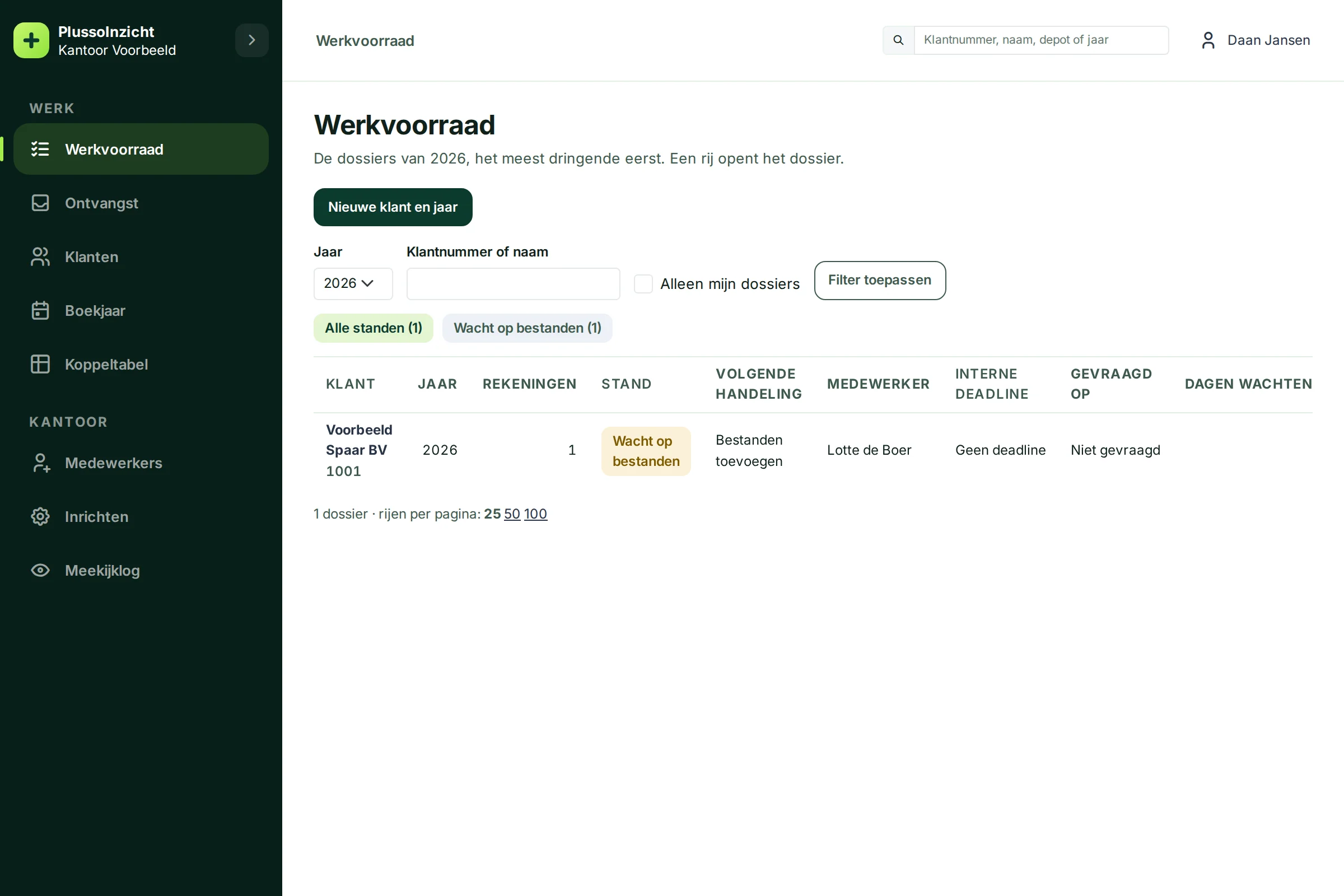Go to the Klanten page
The height and width of the screenshot is (896, 1344).
(x=141, y=256)
